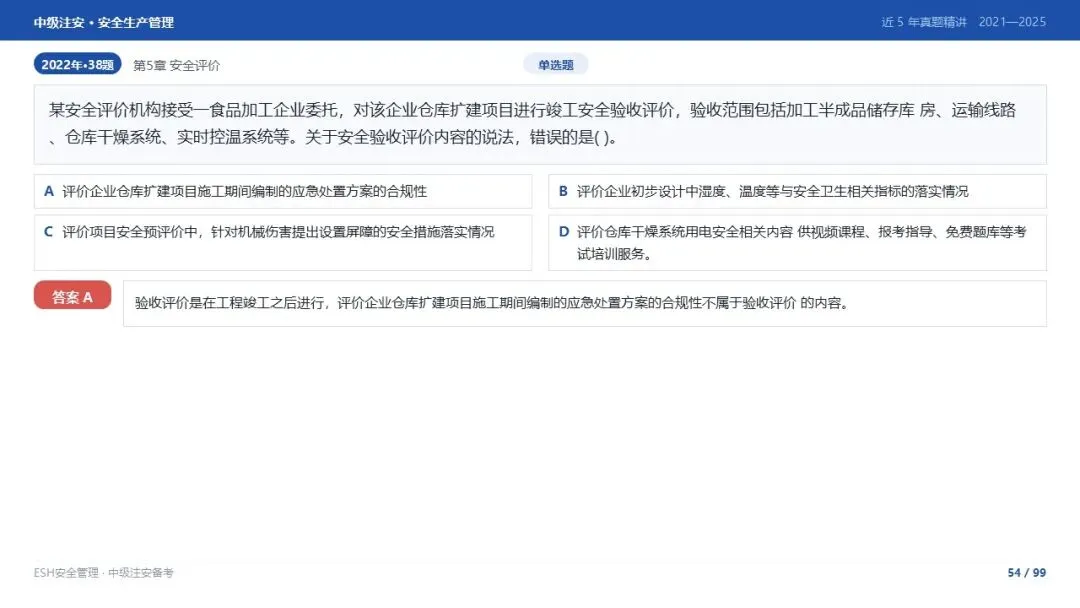The width and height of the screenshot is (1080, 608).
Task: Click the question stem text box
Action: pos(540,125)
